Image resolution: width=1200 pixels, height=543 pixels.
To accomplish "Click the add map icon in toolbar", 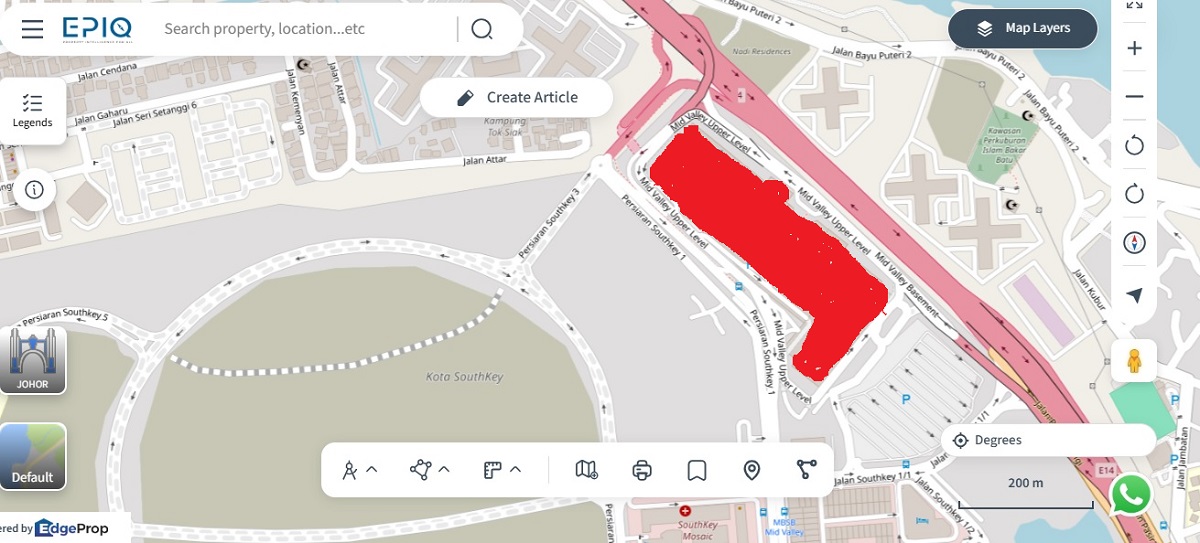I will [587, 469].
